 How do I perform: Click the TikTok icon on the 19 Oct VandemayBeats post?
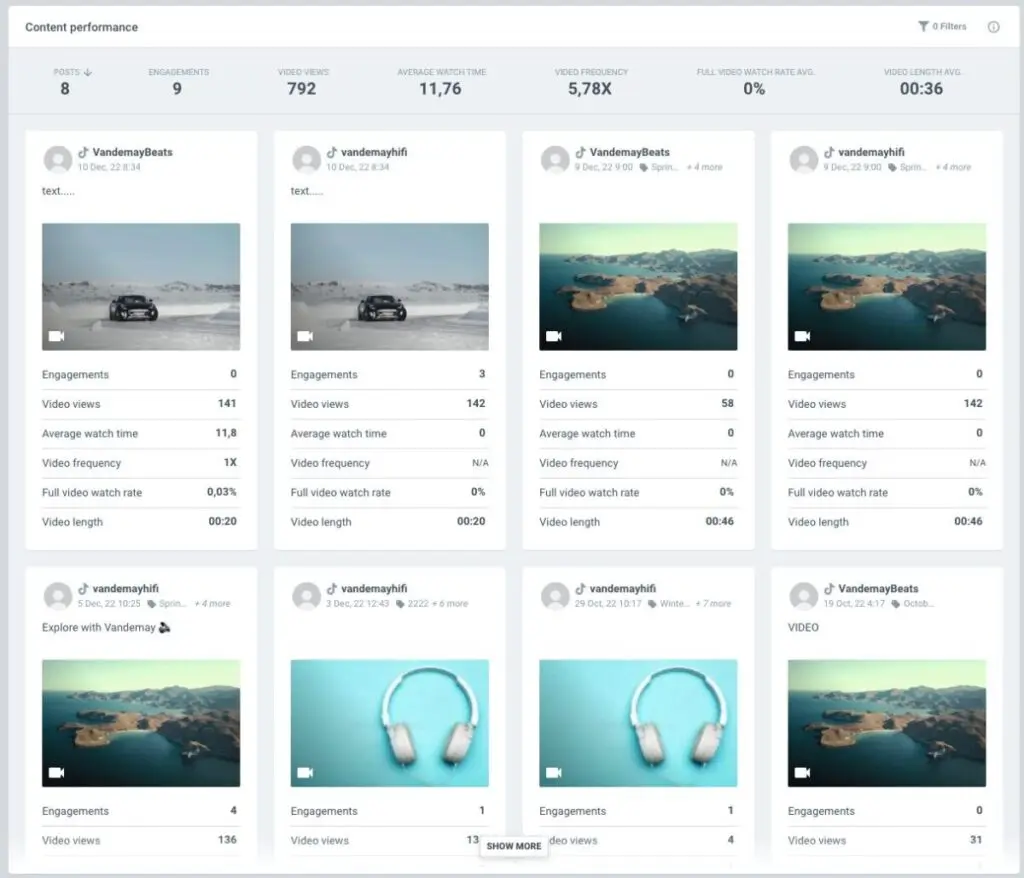(x=828, y=589)
